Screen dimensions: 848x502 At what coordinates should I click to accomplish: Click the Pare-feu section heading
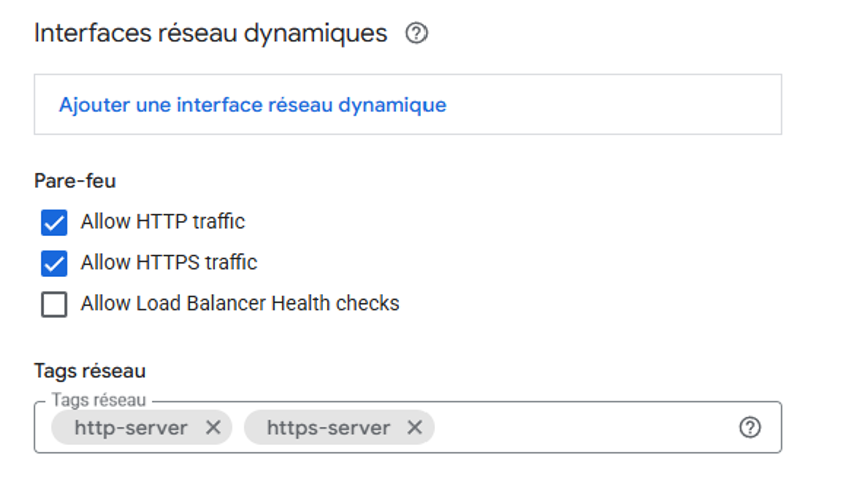[75, 181]
